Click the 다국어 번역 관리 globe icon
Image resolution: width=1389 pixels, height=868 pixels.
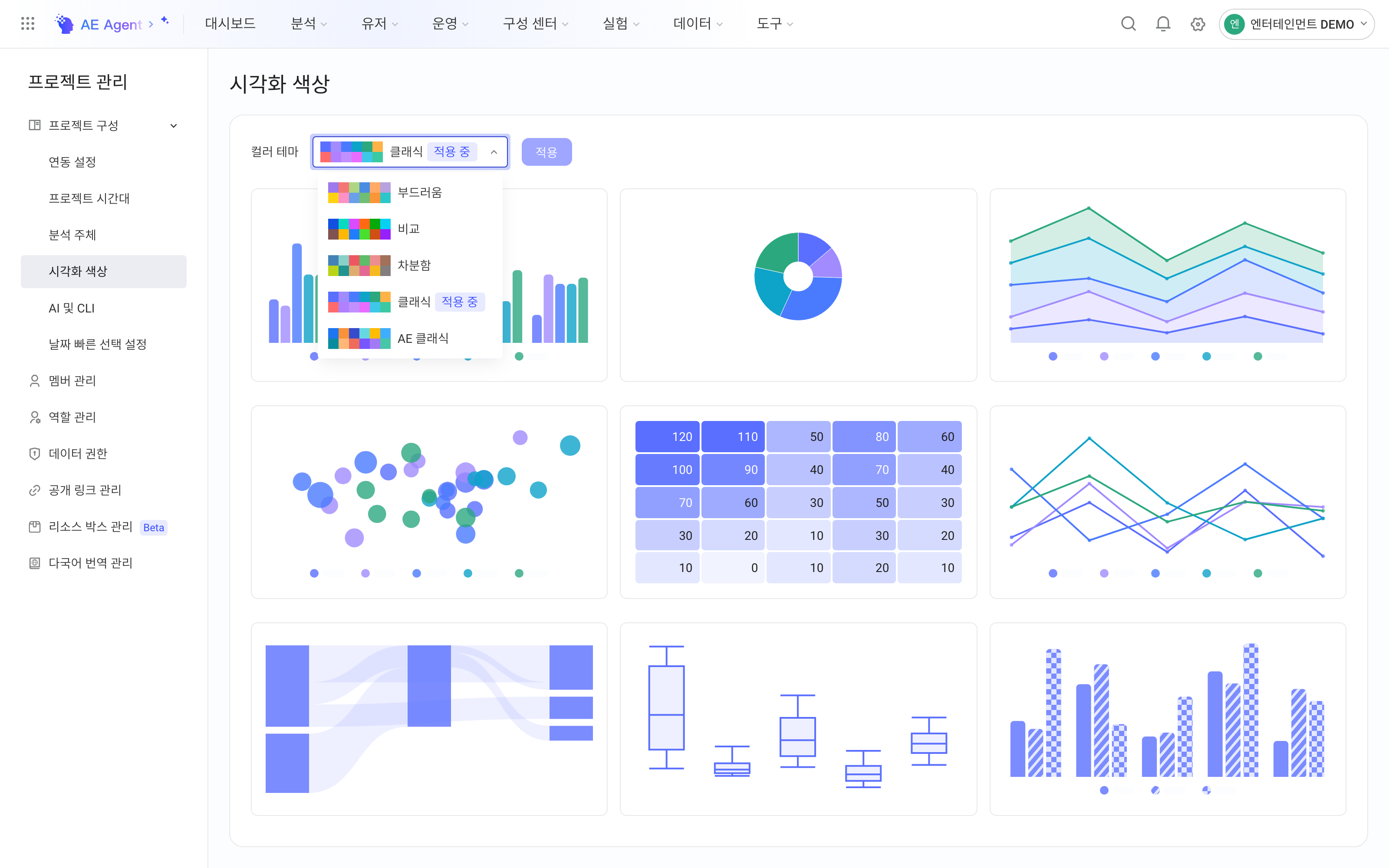pos(34,563)
